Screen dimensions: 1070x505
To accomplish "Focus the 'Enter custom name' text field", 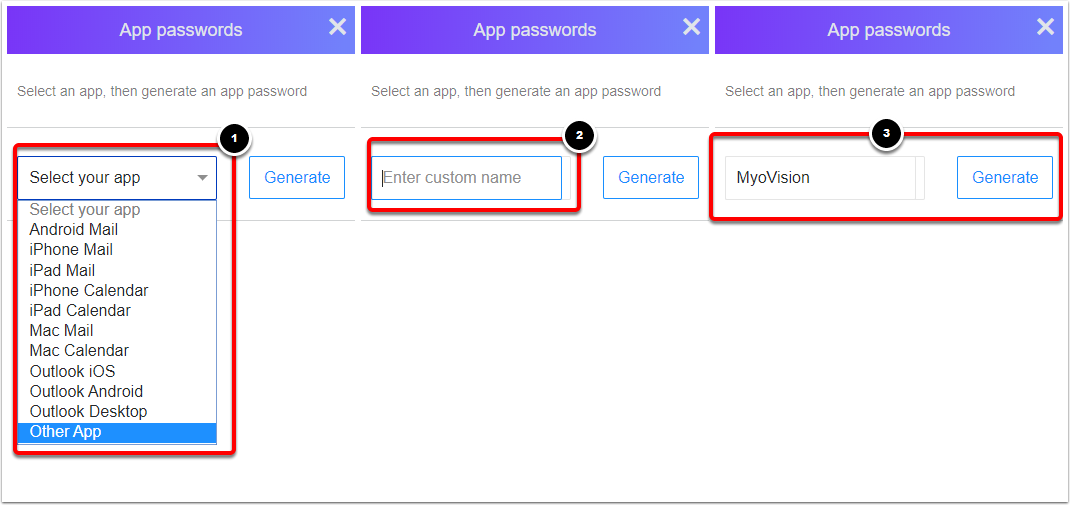I will pos(466,178).
